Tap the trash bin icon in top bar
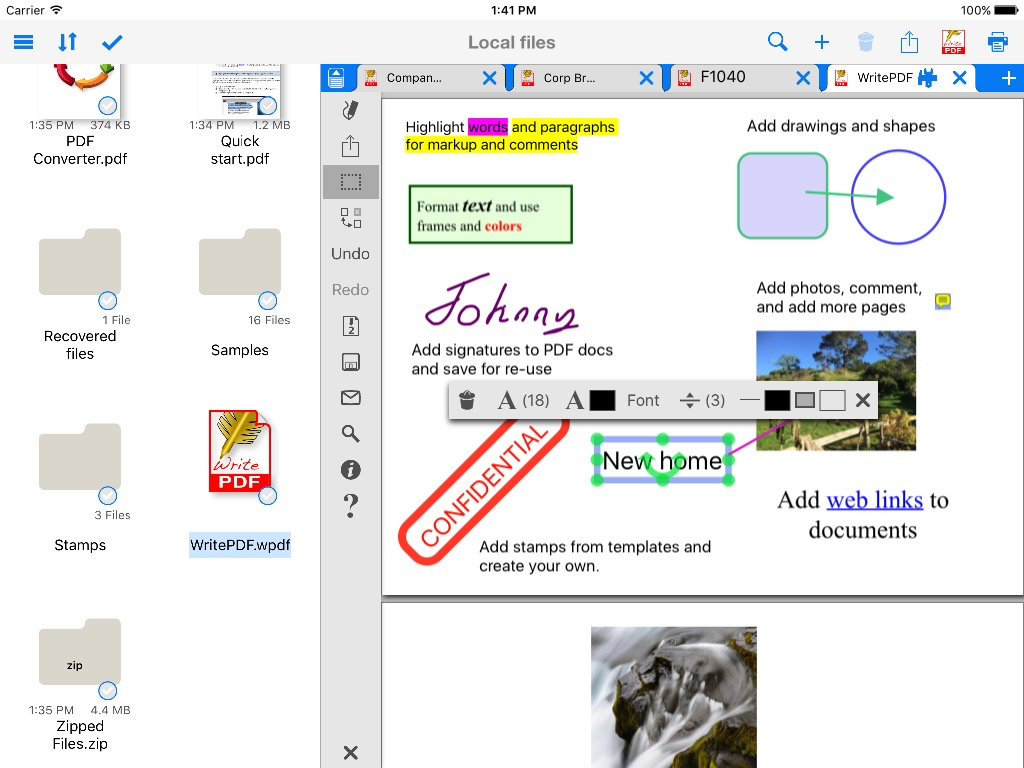 pos(865,42)
